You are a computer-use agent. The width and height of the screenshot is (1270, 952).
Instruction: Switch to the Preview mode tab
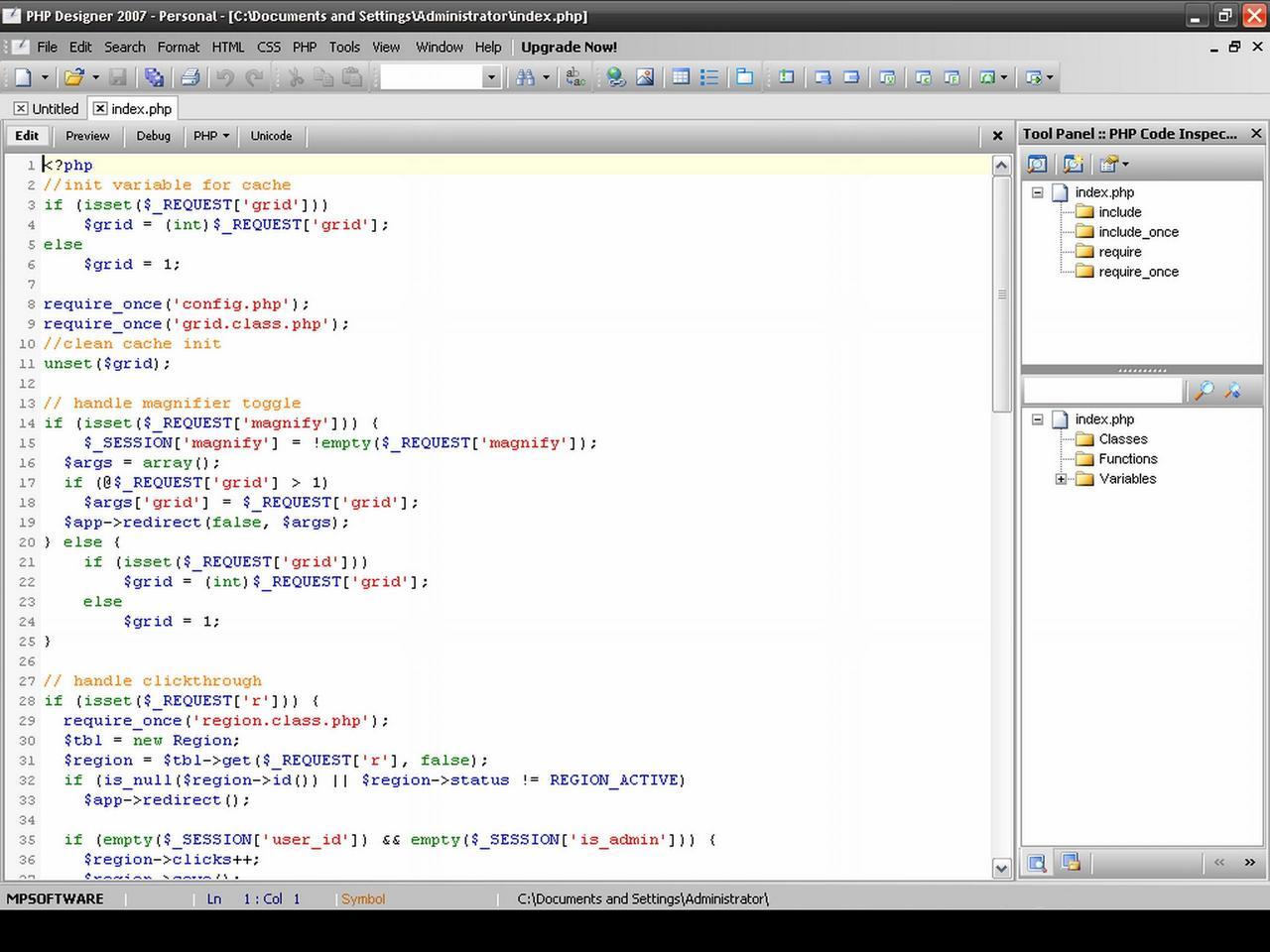(87, 136)
